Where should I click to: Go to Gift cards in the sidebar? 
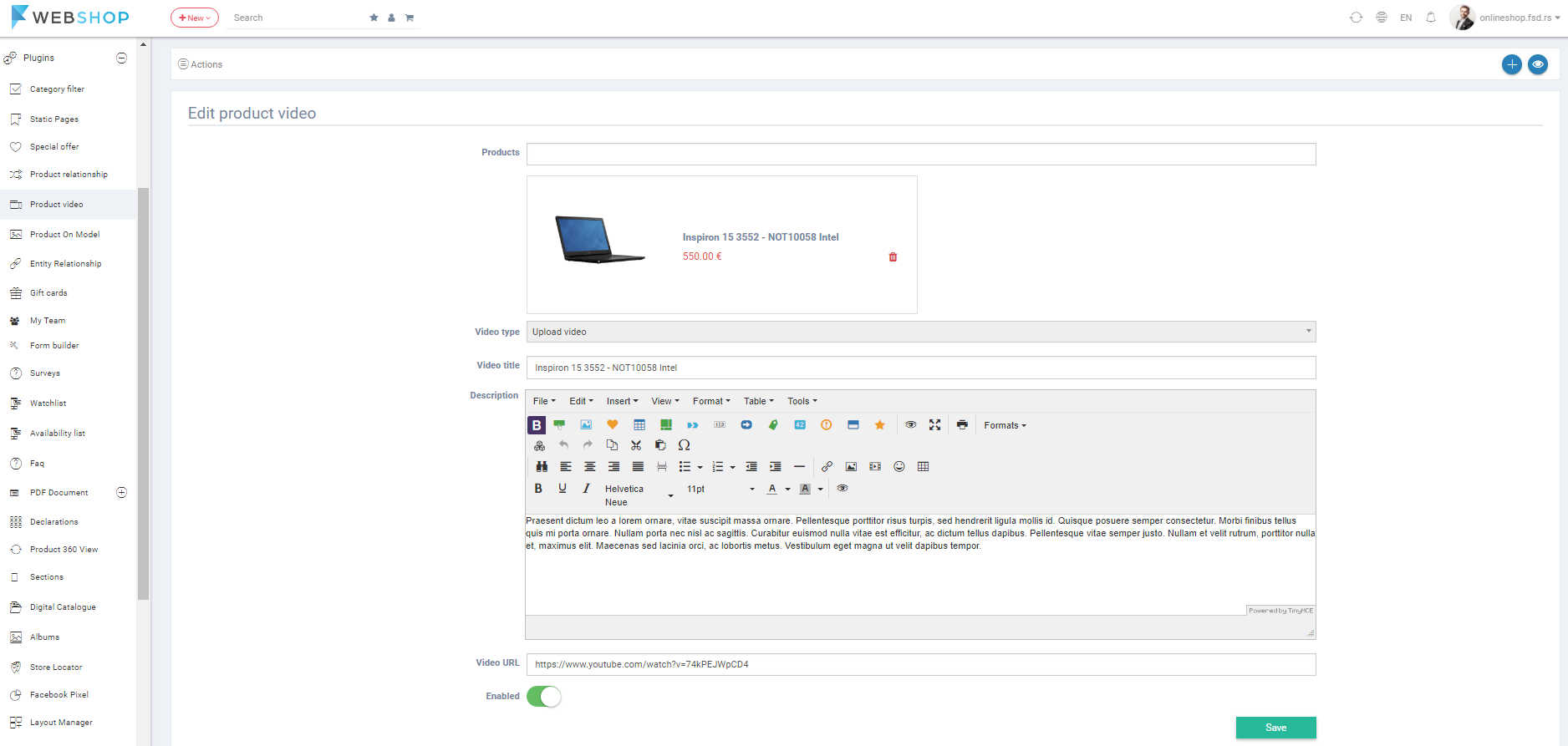coord(48,293)
